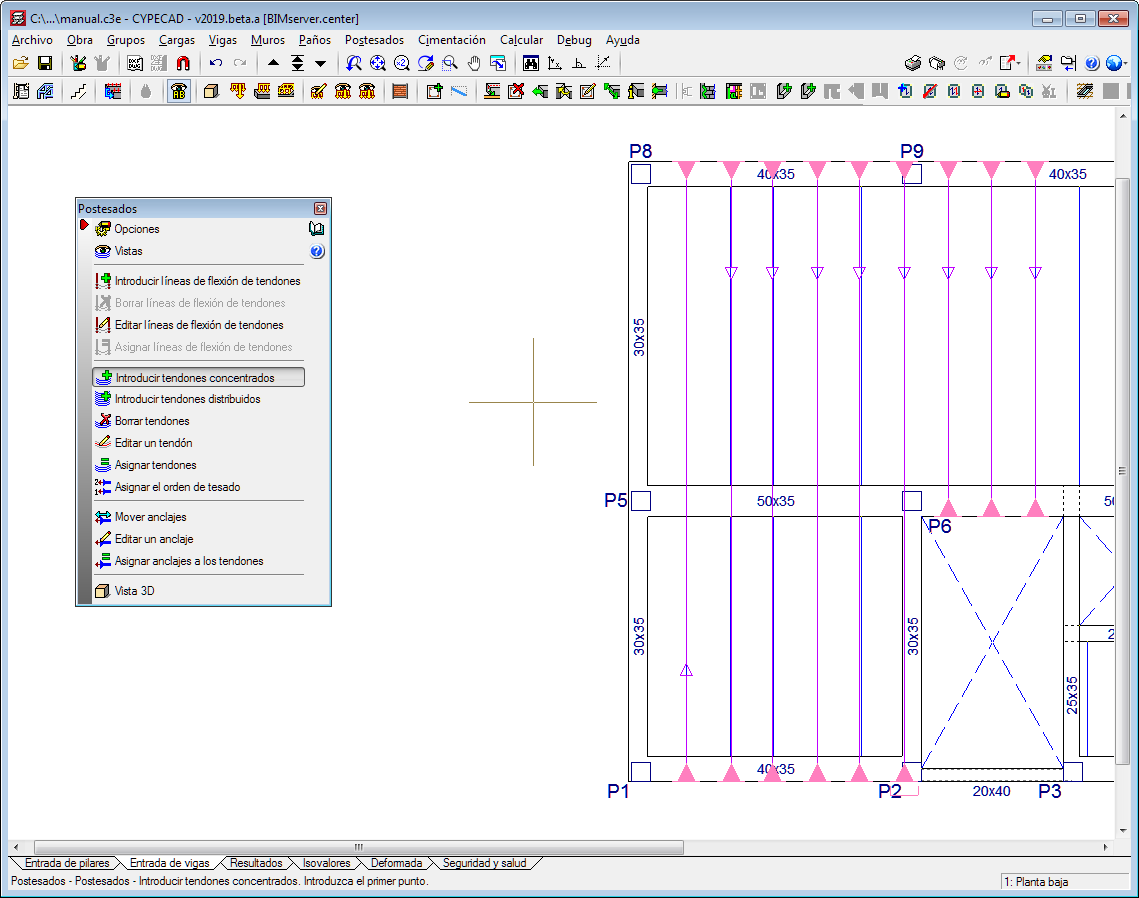
Task: Click the undo arrow in the toolbar
Action: (216, 63)
